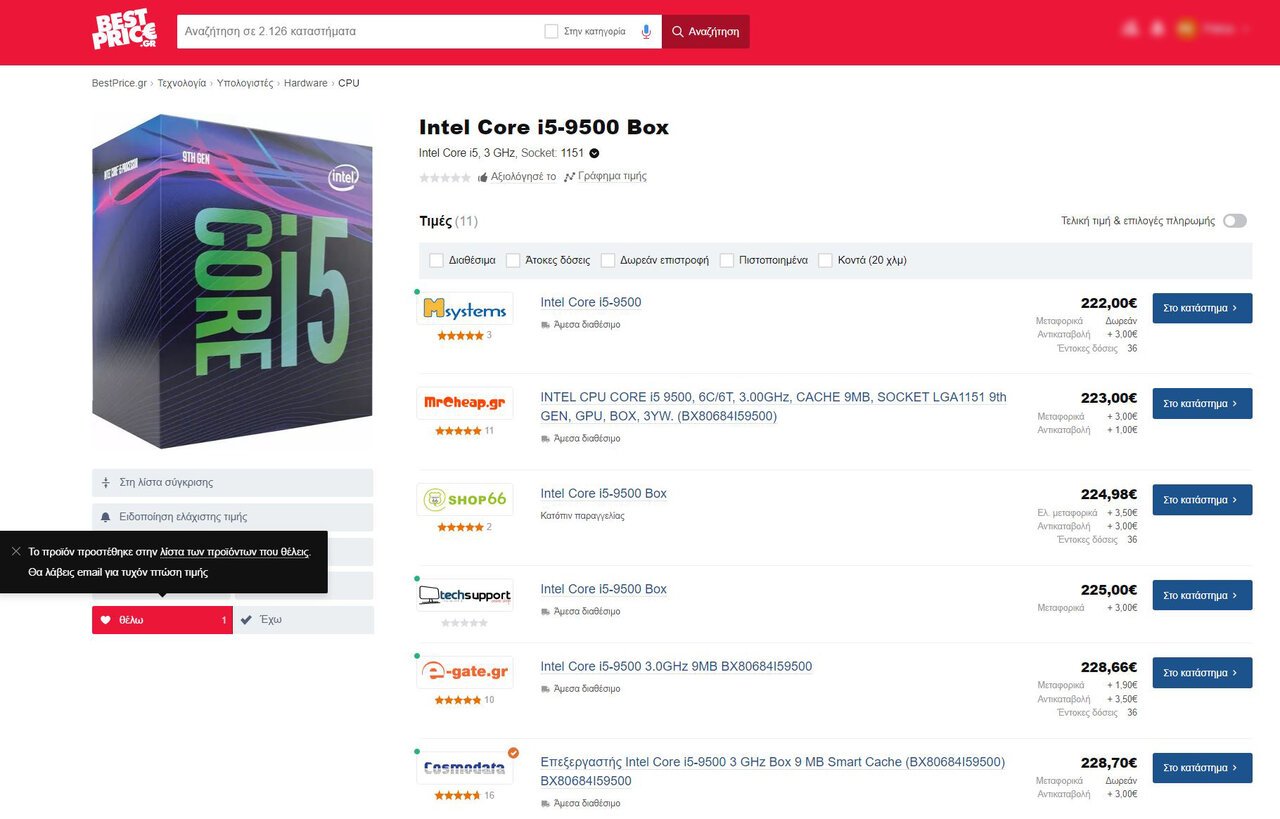Go to CPU breadcrumb

[348, 83]
